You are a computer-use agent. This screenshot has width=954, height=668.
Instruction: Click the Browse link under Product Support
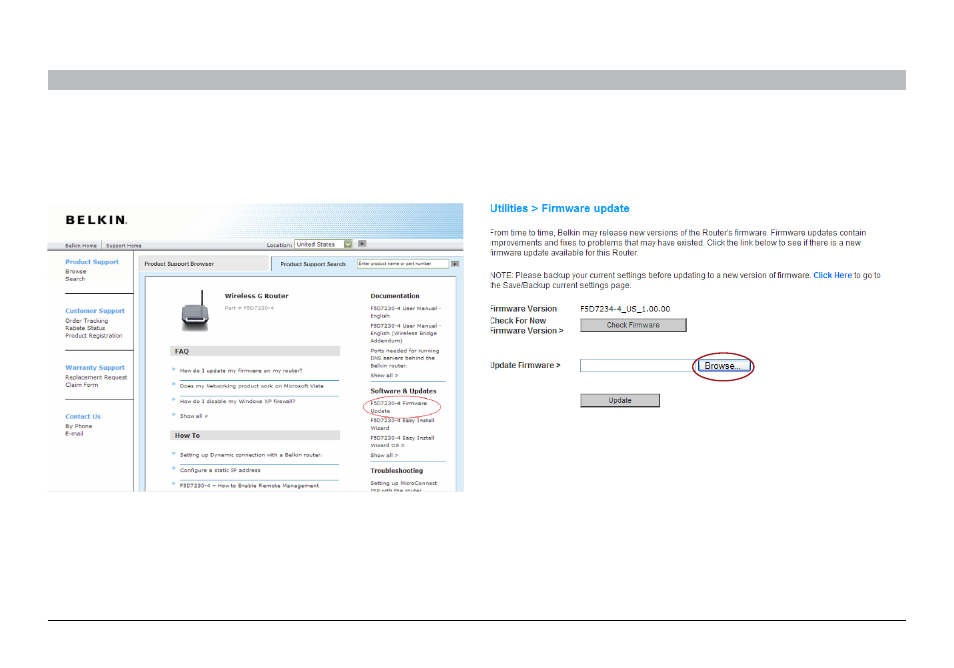[x=75, y=271]
